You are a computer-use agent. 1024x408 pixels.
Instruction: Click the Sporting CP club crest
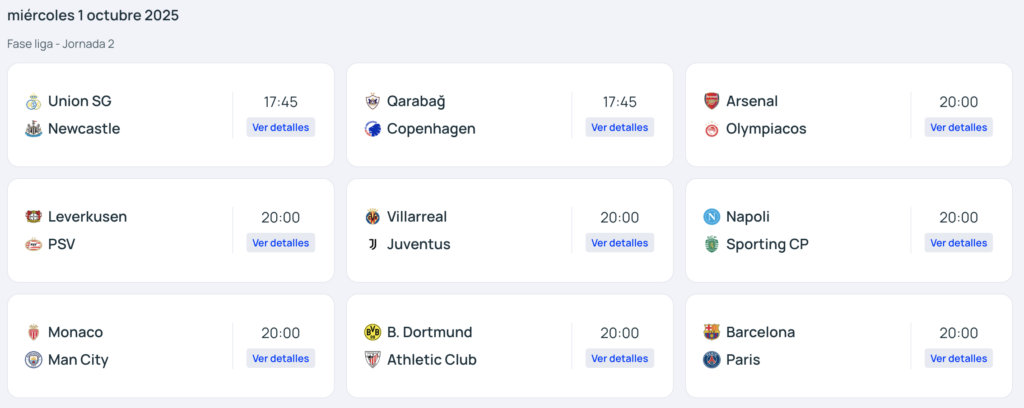click(x=712, y=245)
